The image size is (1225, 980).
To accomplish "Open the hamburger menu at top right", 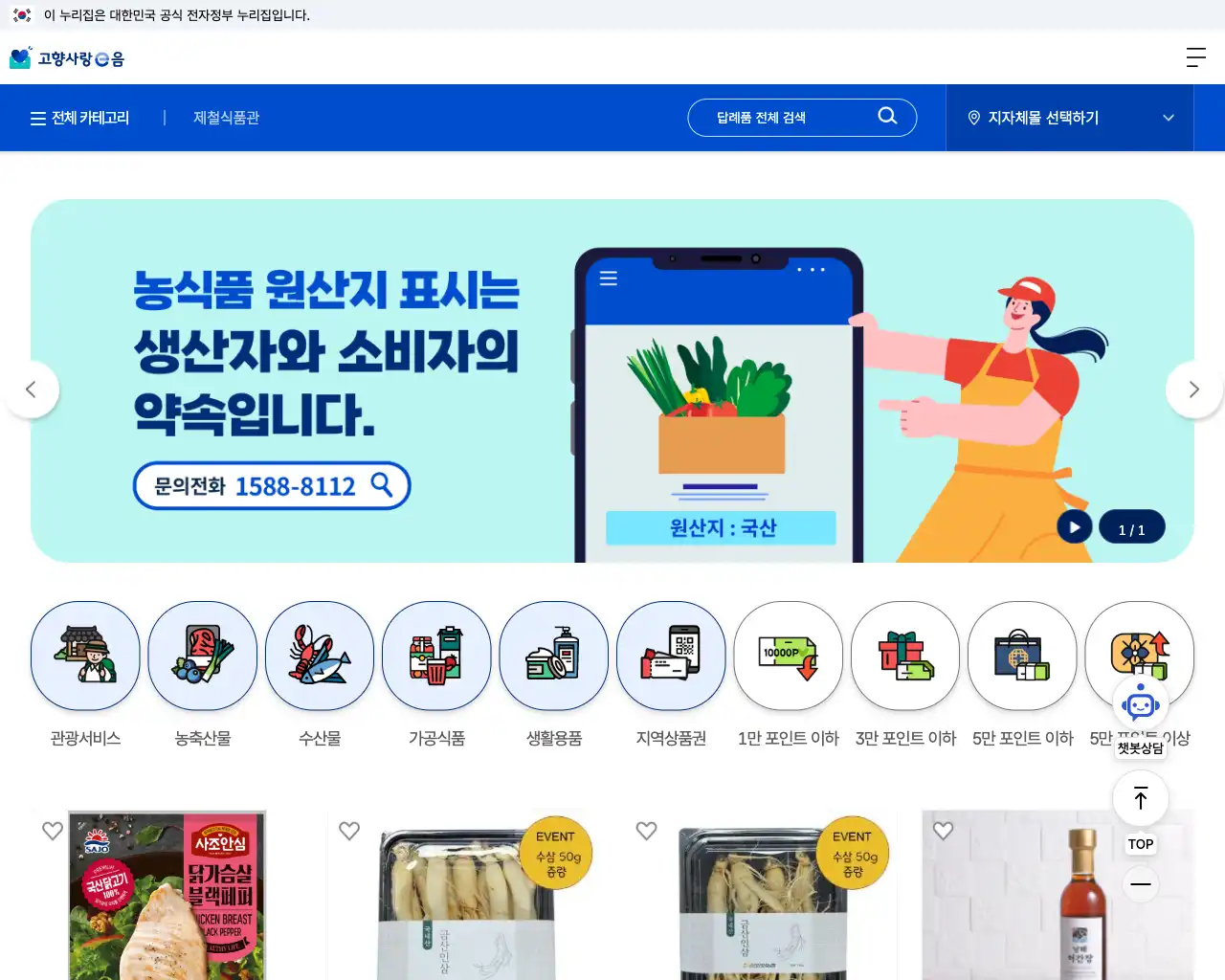I will (x=1195, y=57).
